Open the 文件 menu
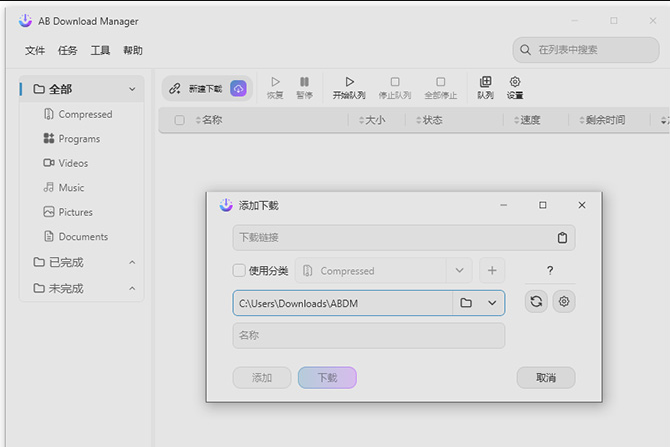This screenshot has width=670, height=447. pos(35,50)
